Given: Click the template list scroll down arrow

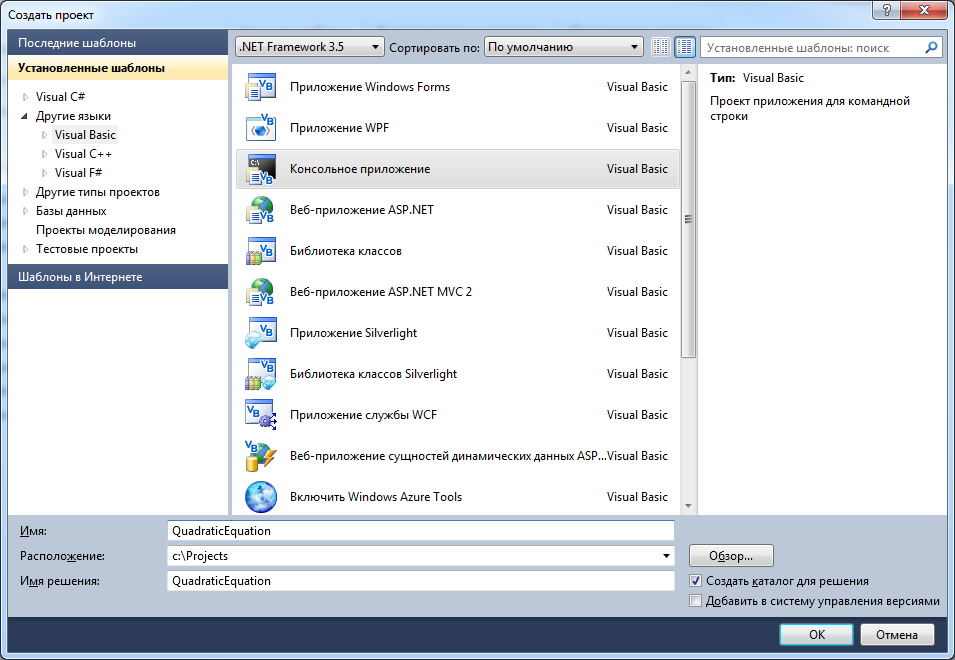Looking at the screenshot, I should [x=688, y=505].
